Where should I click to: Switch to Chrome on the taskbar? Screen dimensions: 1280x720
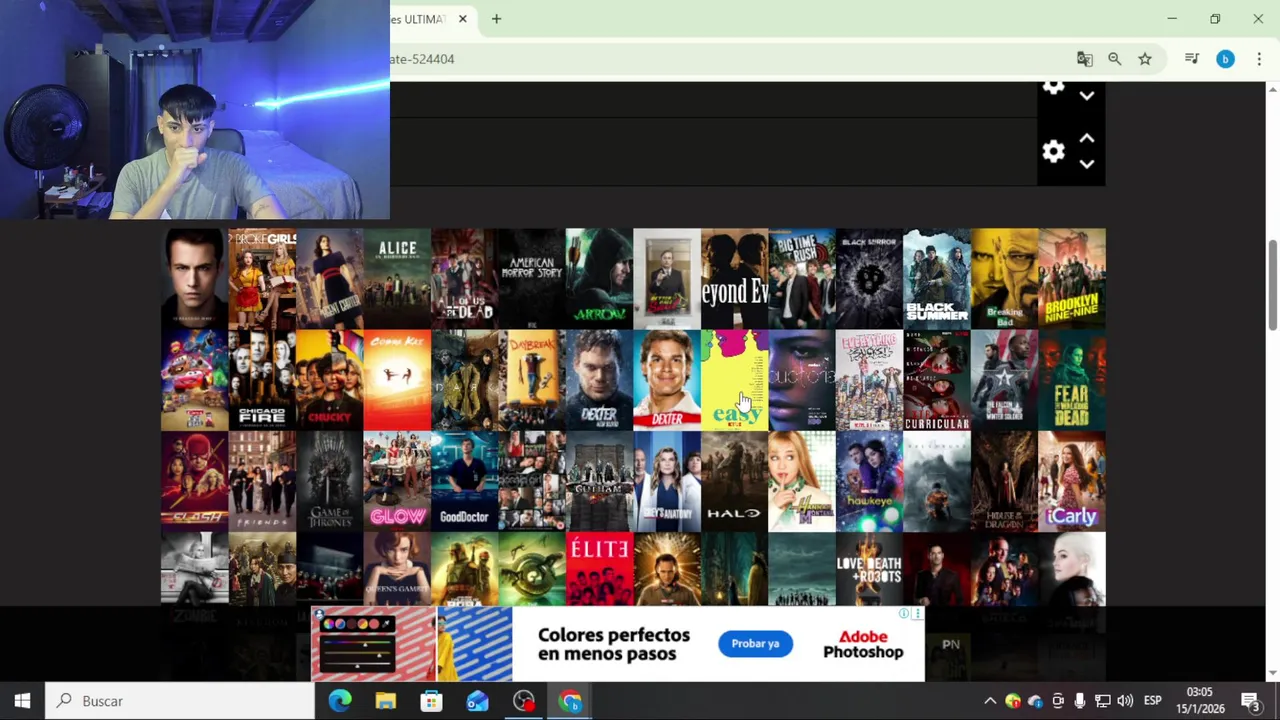[x=570, y=701]
